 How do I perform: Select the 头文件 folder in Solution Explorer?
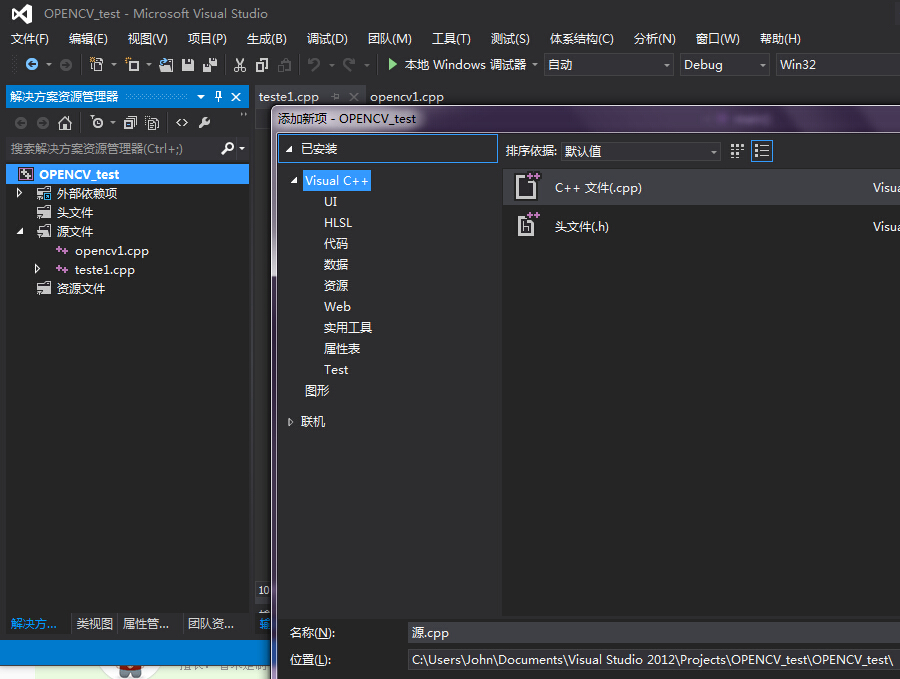tap(75, 212)
